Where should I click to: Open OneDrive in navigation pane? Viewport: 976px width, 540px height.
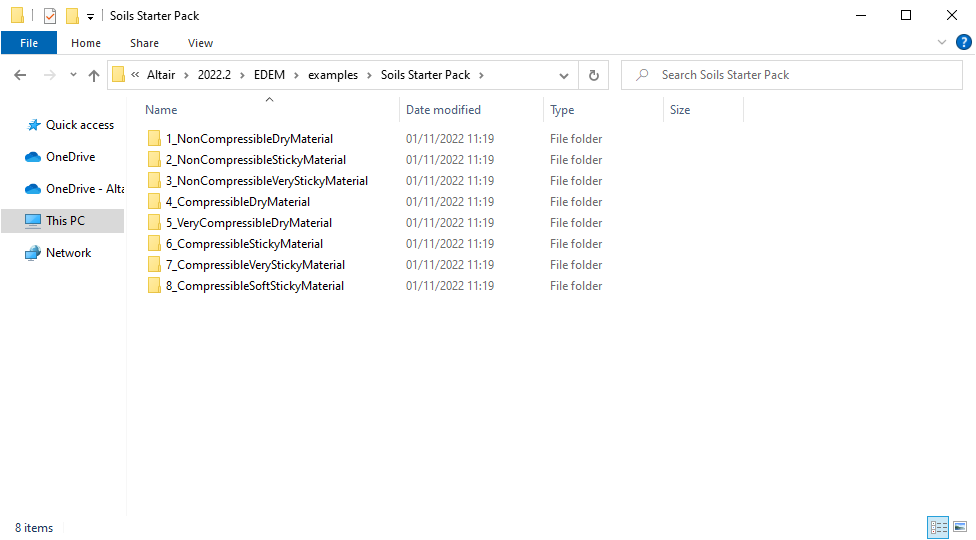[60, 157]
